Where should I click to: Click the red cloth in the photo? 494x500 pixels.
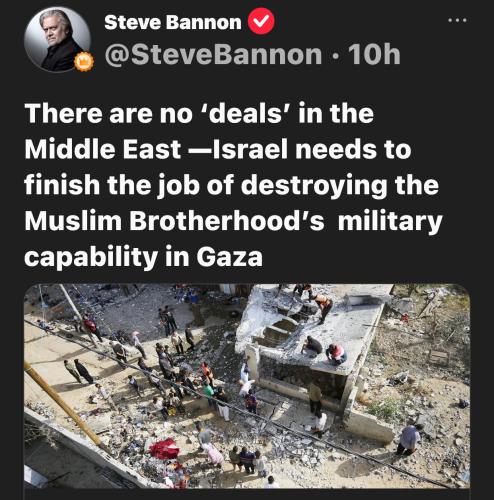pyautogui.click(x=164, y=449)
